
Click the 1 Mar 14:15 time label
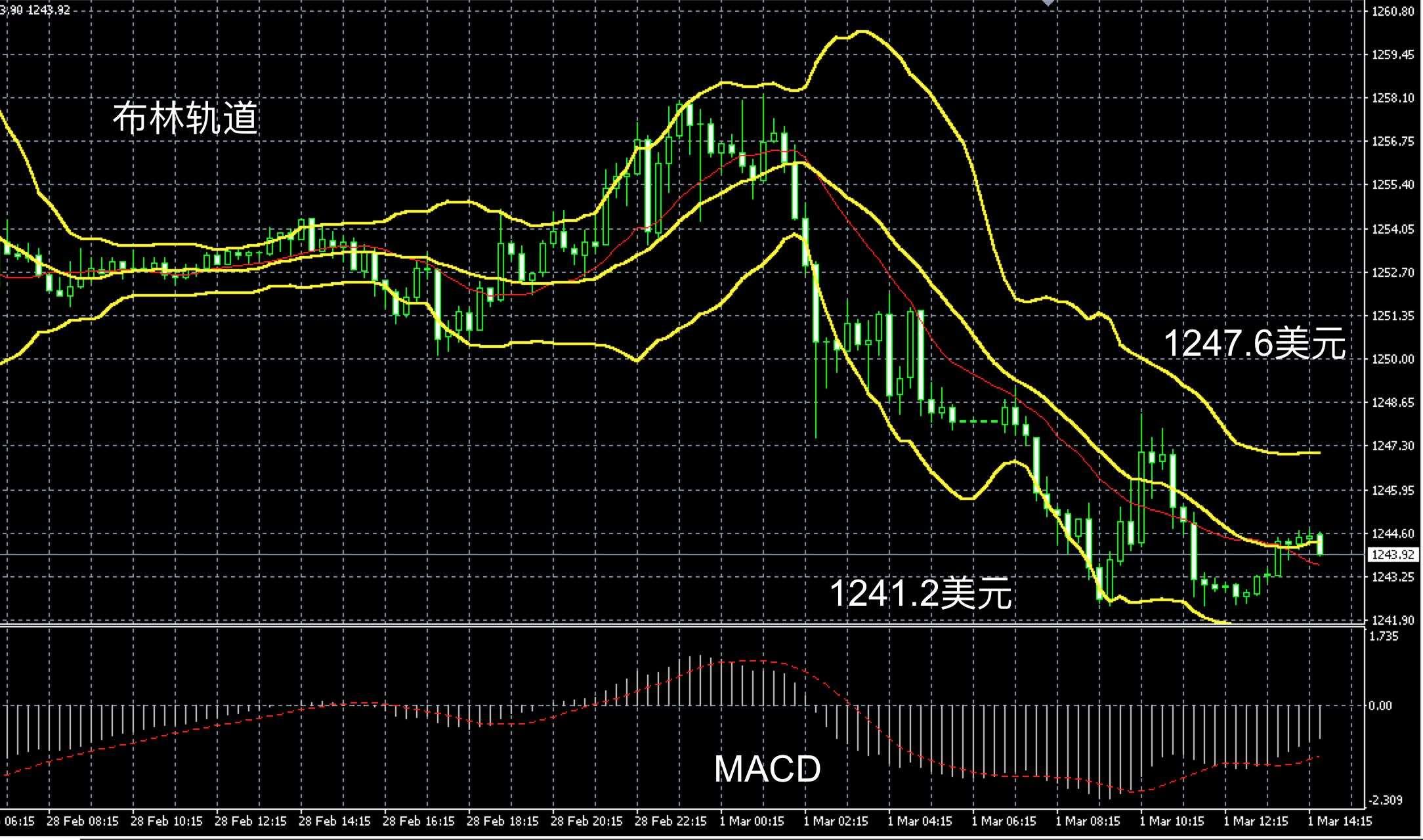pyautogui.click(x=1340, y=821)
